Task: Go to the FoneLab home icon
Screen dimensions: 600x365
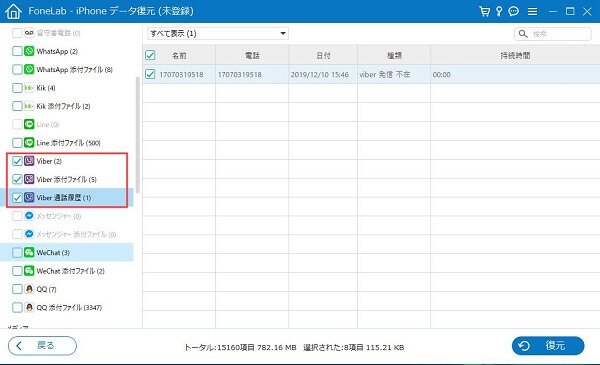Action: pyautogui.click(x=13, y=11)
